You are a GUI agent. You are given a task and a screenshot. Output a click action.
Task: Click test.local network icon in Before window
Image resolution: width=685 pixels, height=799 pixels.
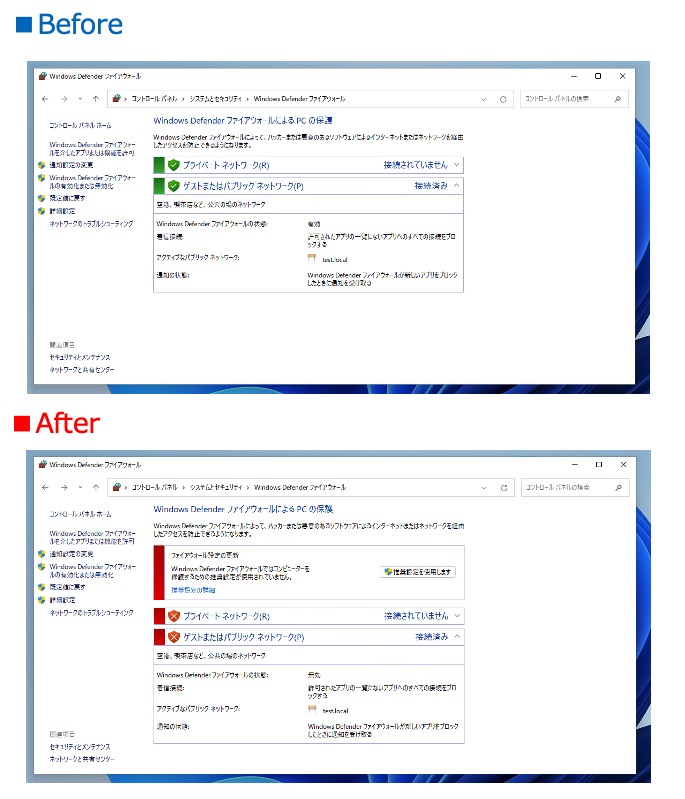click(312, 258)
